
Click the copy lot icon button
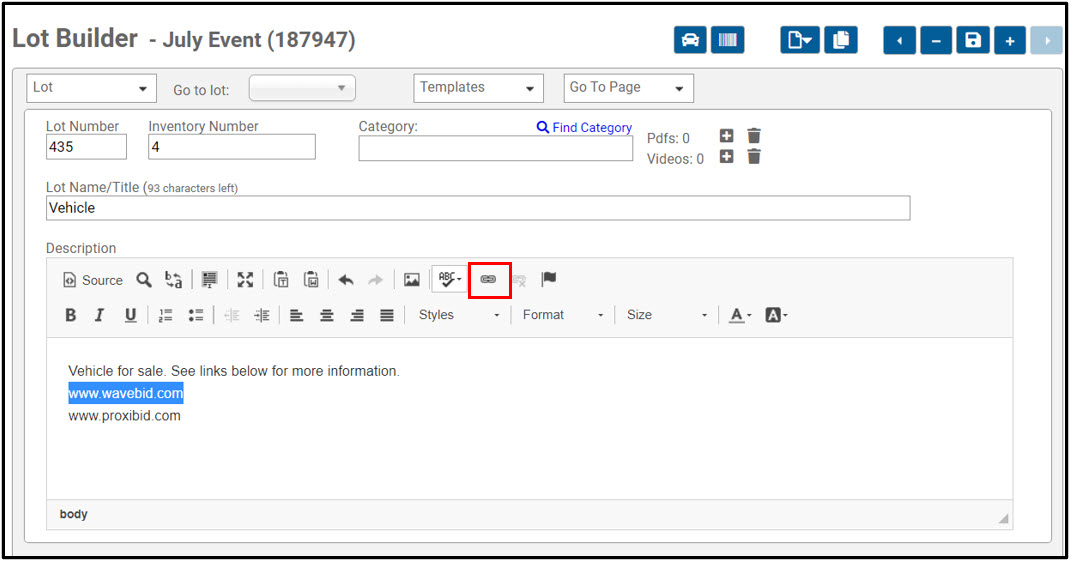pyautogui.click(x=841, y=40)
